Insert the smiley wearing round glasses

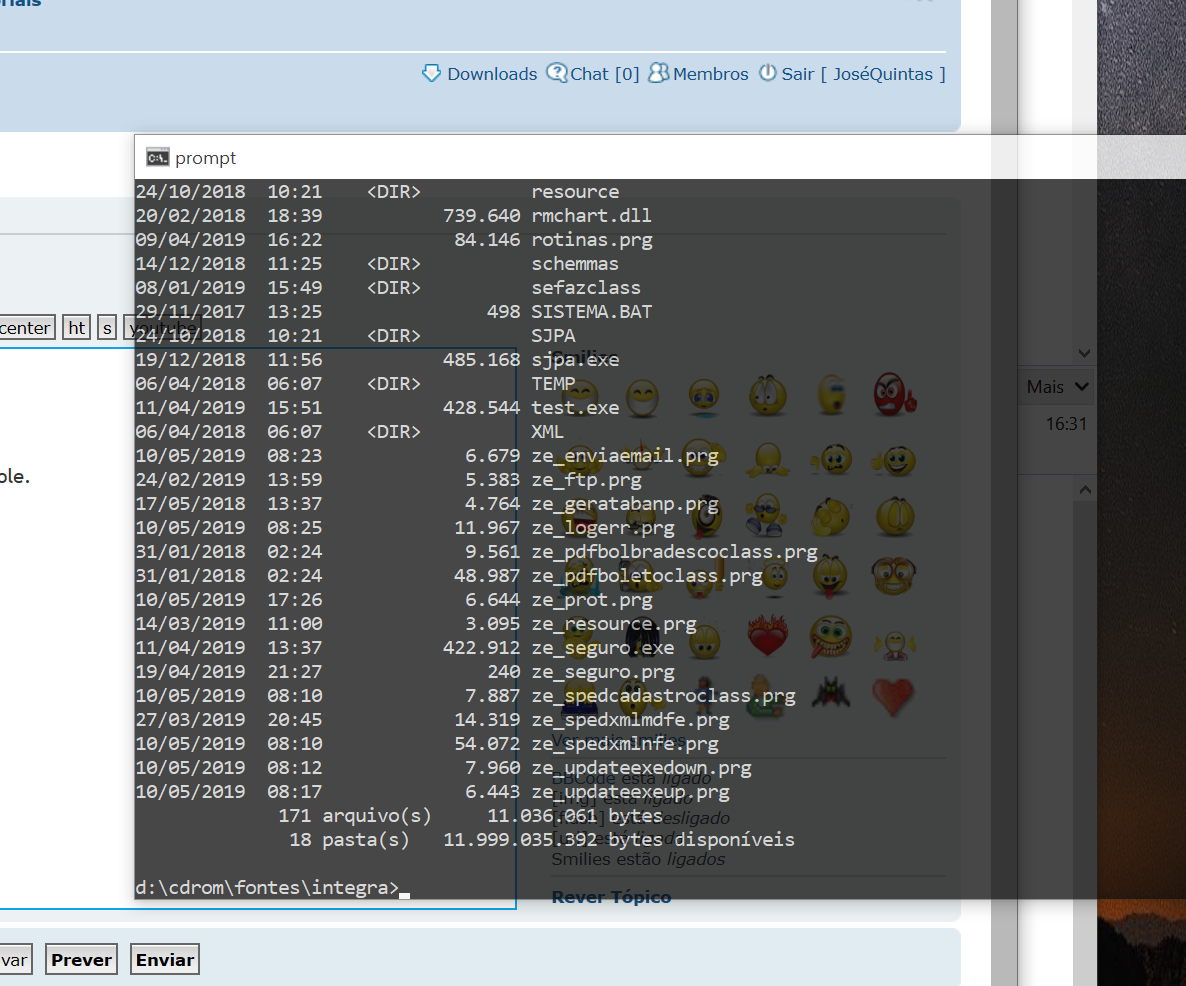[893, 575]
